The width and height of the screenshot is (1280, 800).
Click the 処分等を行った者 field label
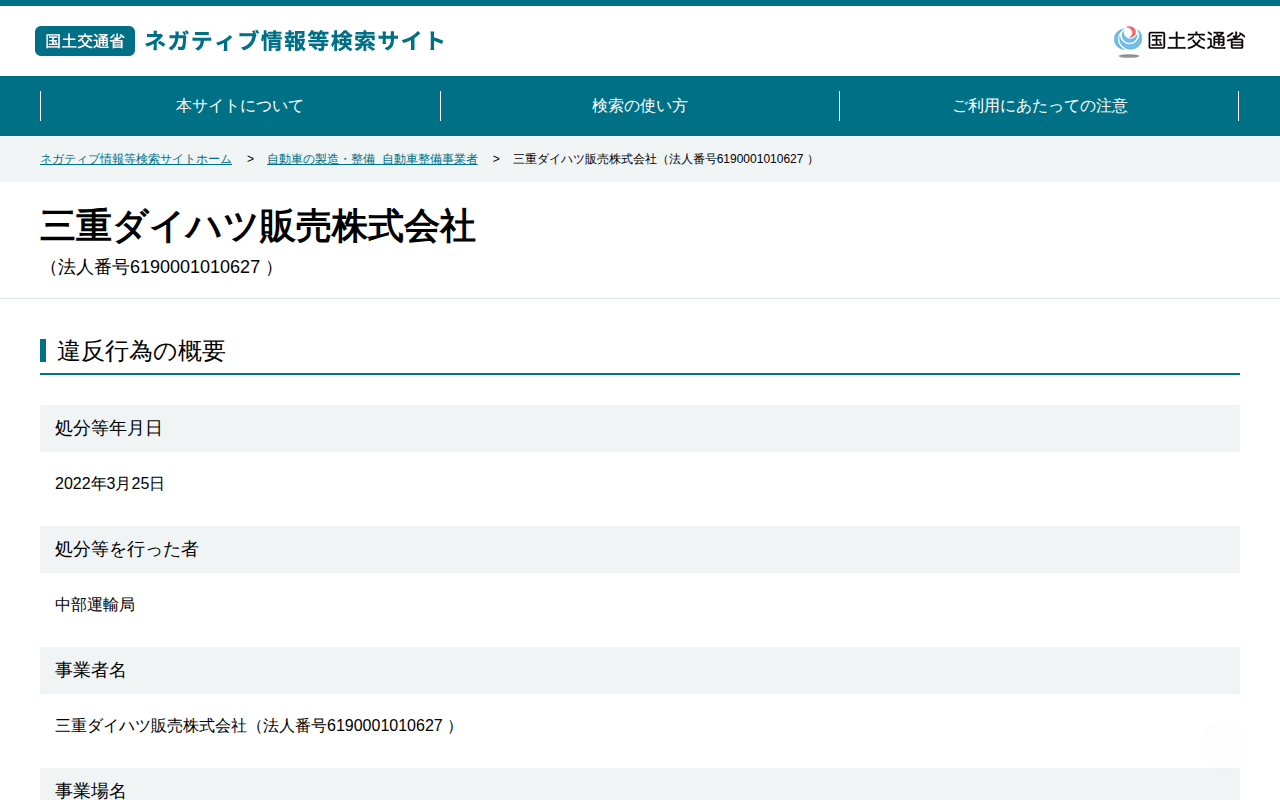[x=127, y=549]
